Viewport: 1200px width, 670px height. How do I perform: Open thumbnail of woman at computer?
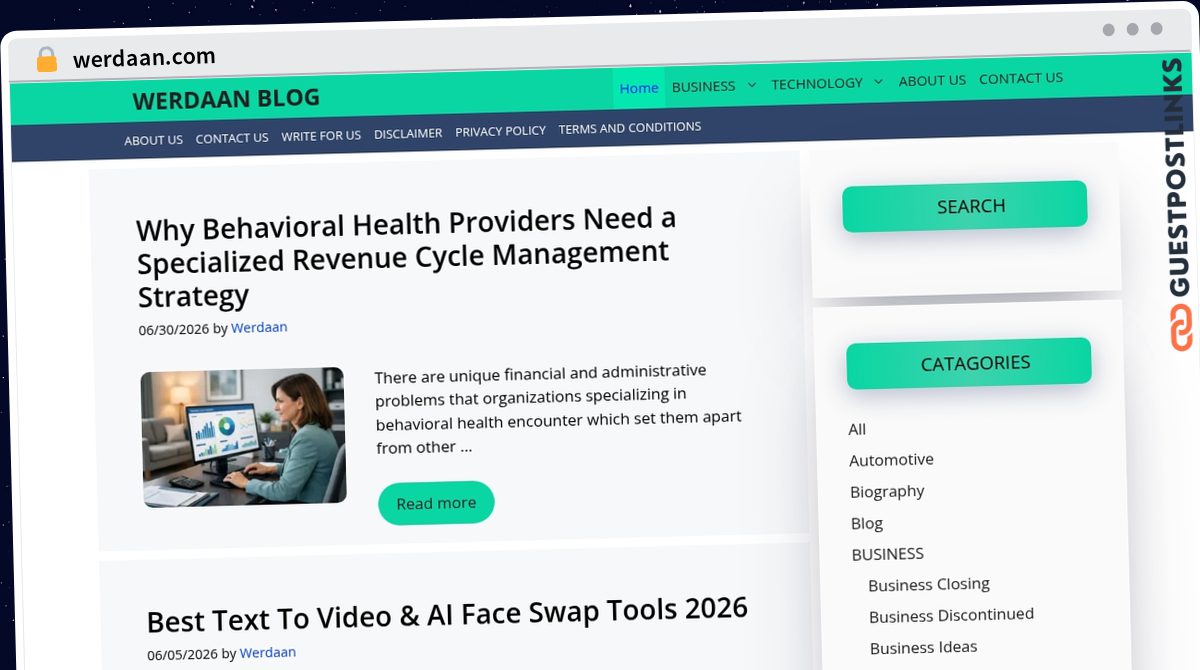click(x=243, y=437)
